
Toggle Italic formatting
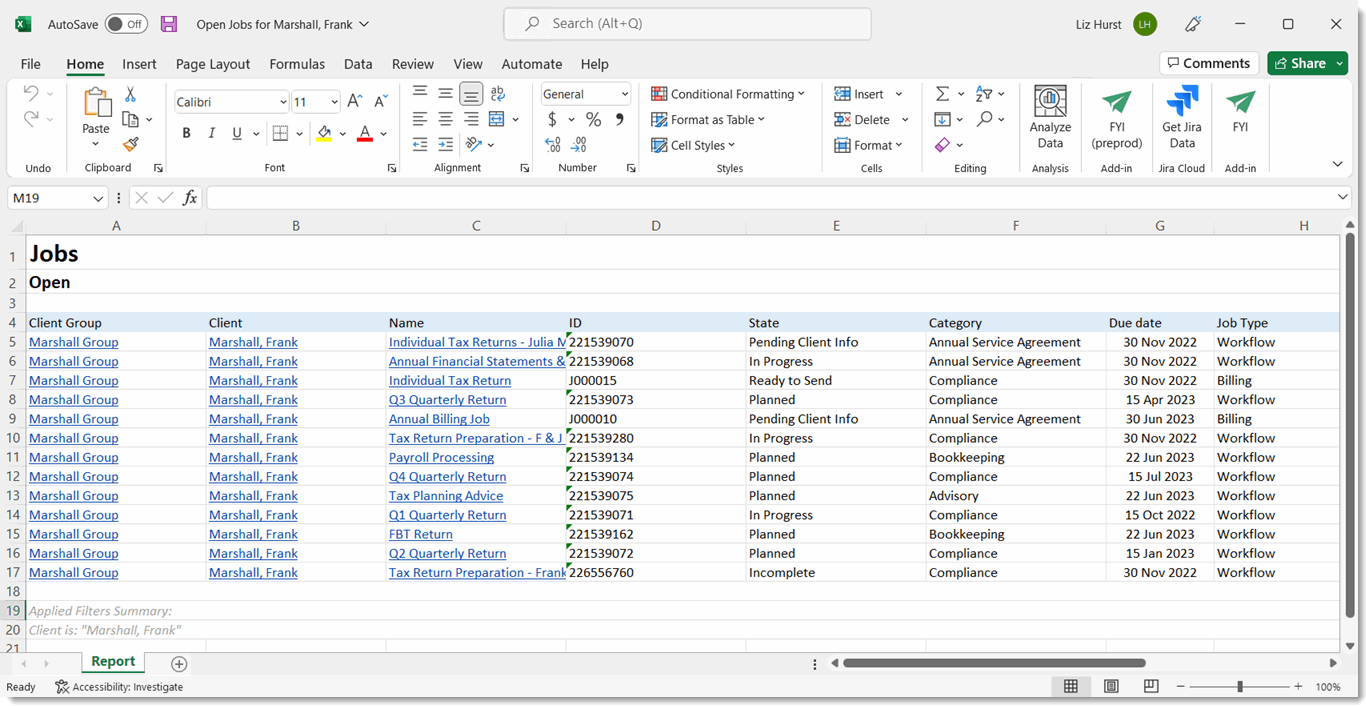click(x=211, y=133)
